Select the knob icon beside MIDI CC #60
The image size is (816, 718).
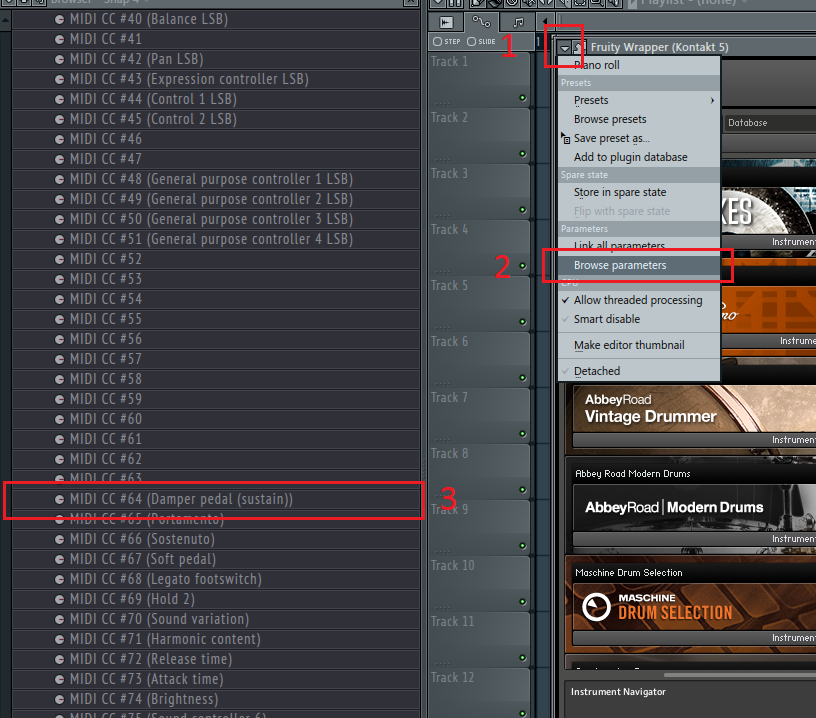pos(59,419)
